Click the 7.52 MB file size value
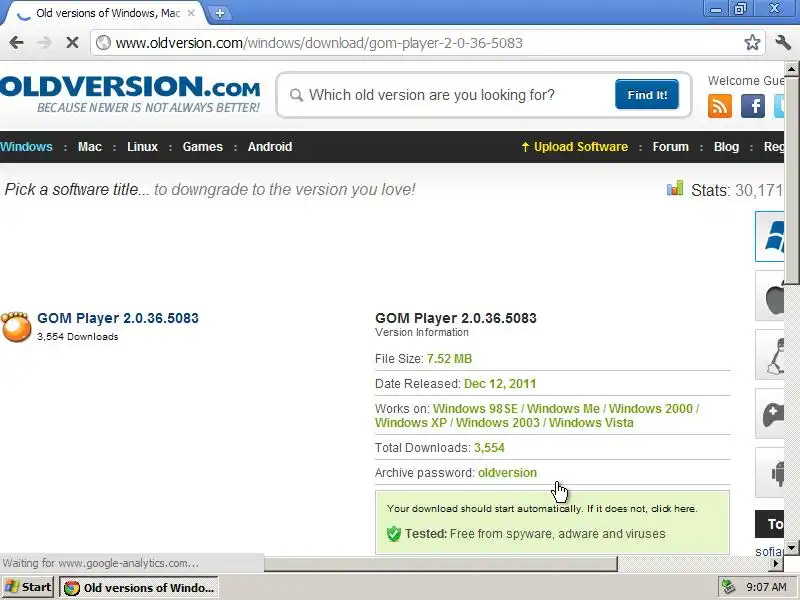The height and width of the screenshot is (600, 800). (x=449, y=359)
